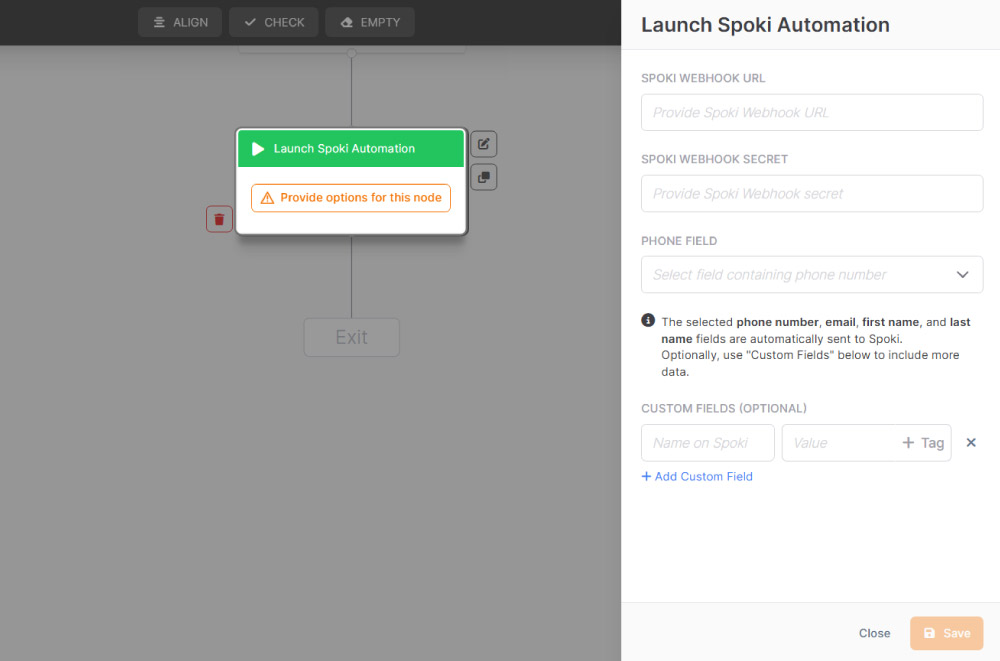Delete node with red trash icon
Image resolution: width=1000 pixels, height=661 pixels.
click(x=219, y=219)
